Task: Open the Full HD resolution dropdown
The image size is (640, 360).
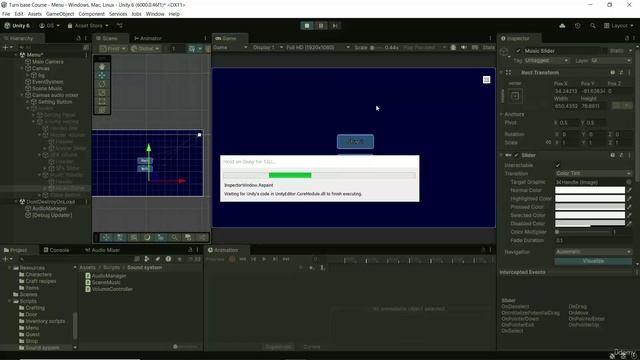Action: point(318,48)
